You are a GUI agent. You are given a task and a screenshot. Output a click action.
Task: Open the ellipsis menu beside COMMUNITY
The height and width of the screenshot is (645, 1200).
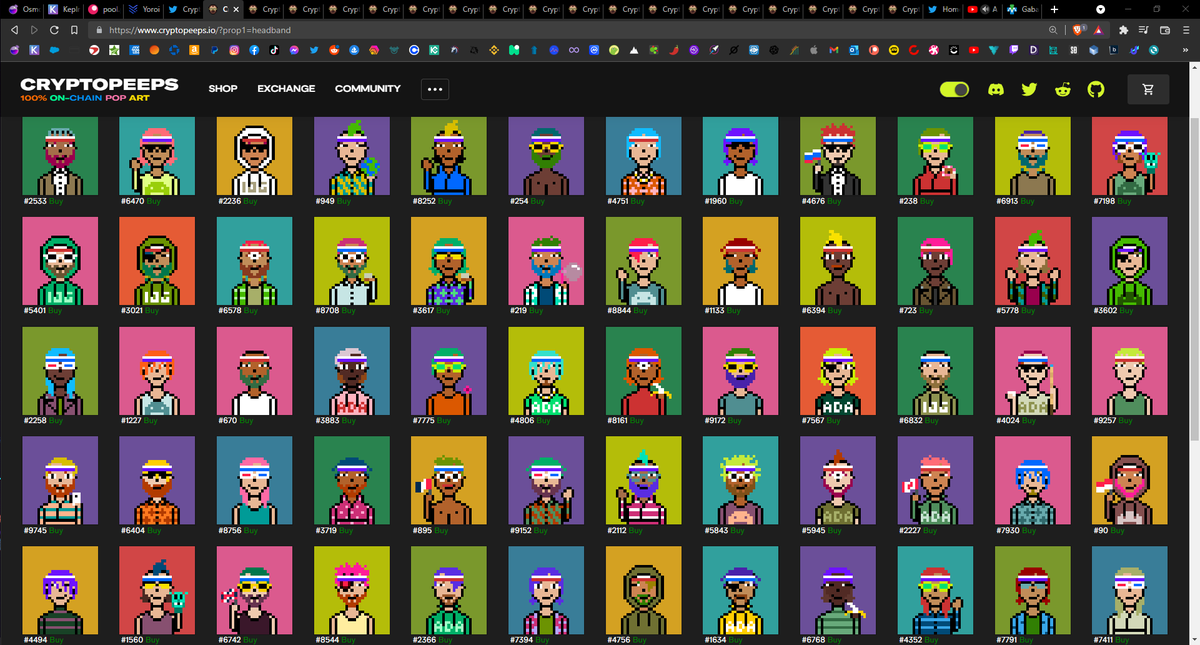434,89
